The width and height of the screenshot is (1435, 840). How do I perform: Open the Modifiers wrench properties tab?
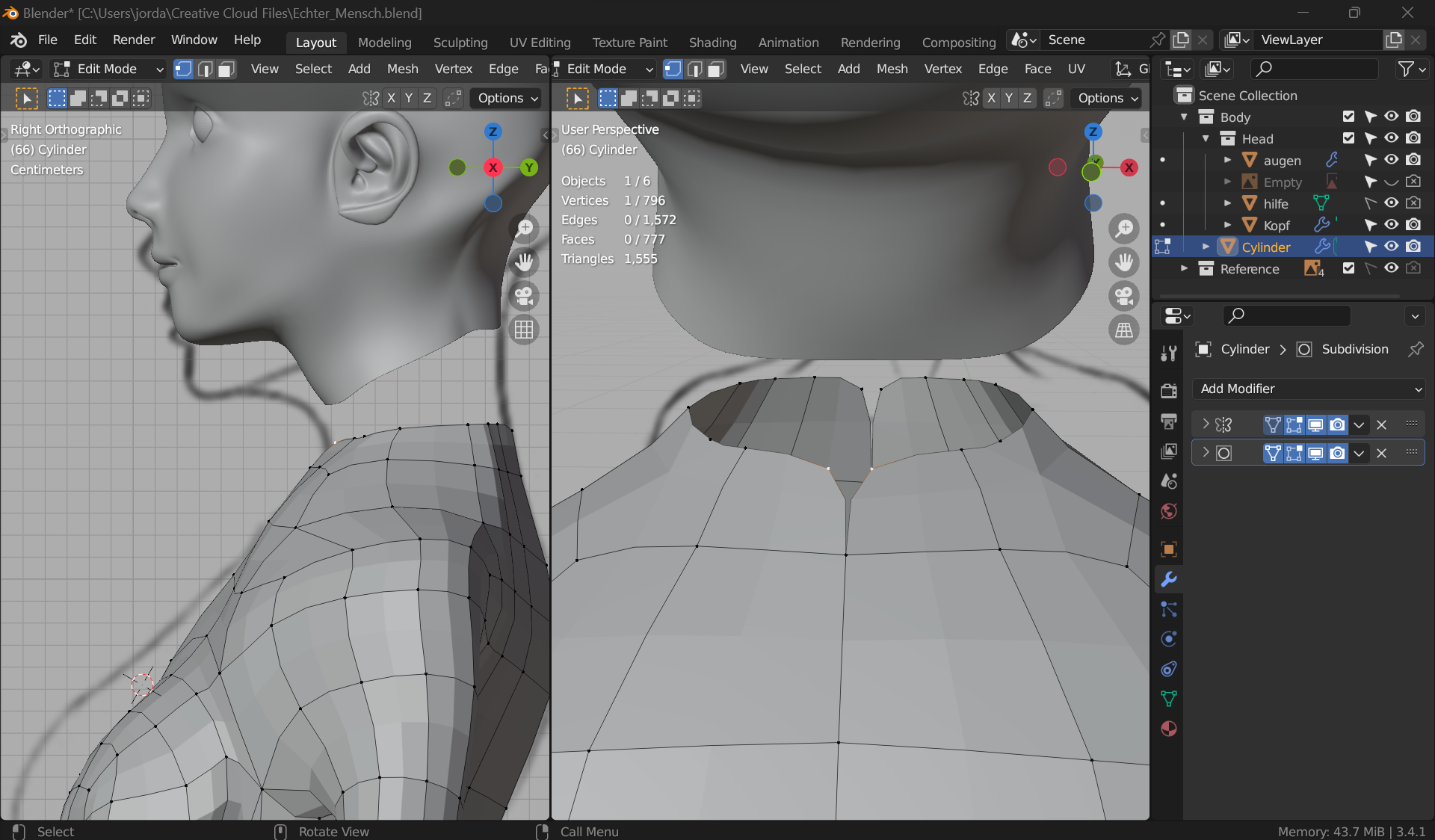1169,579
